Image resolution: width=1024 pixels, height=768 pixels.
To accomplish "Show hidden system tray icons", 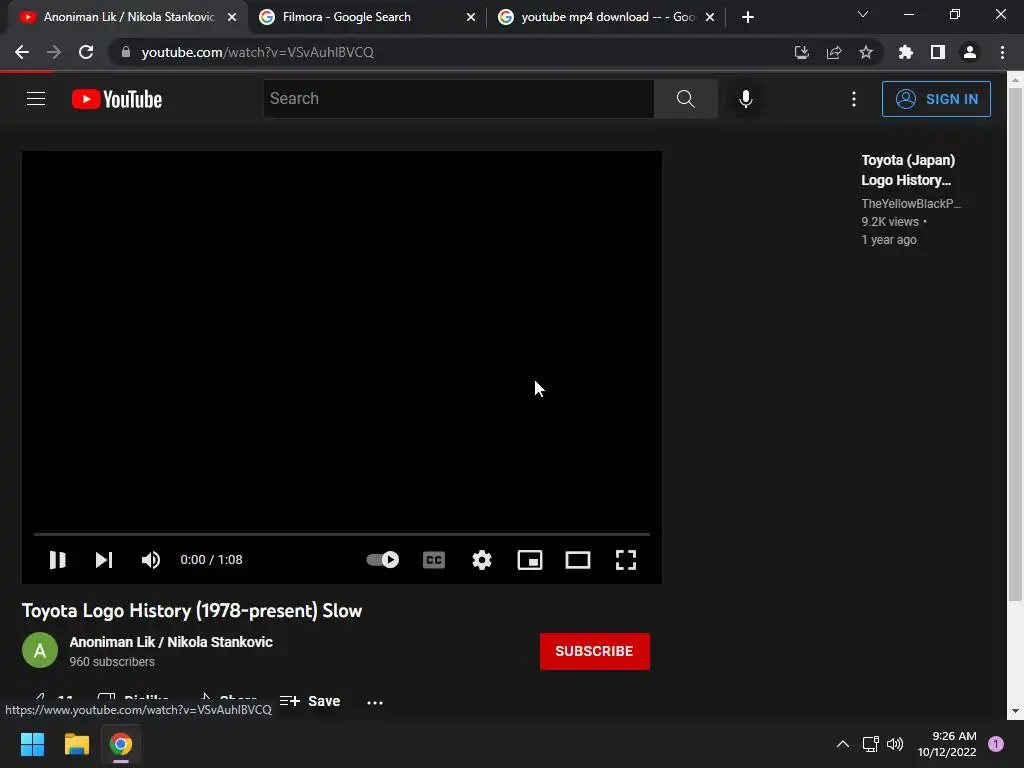I will click(x=843, y=744).
